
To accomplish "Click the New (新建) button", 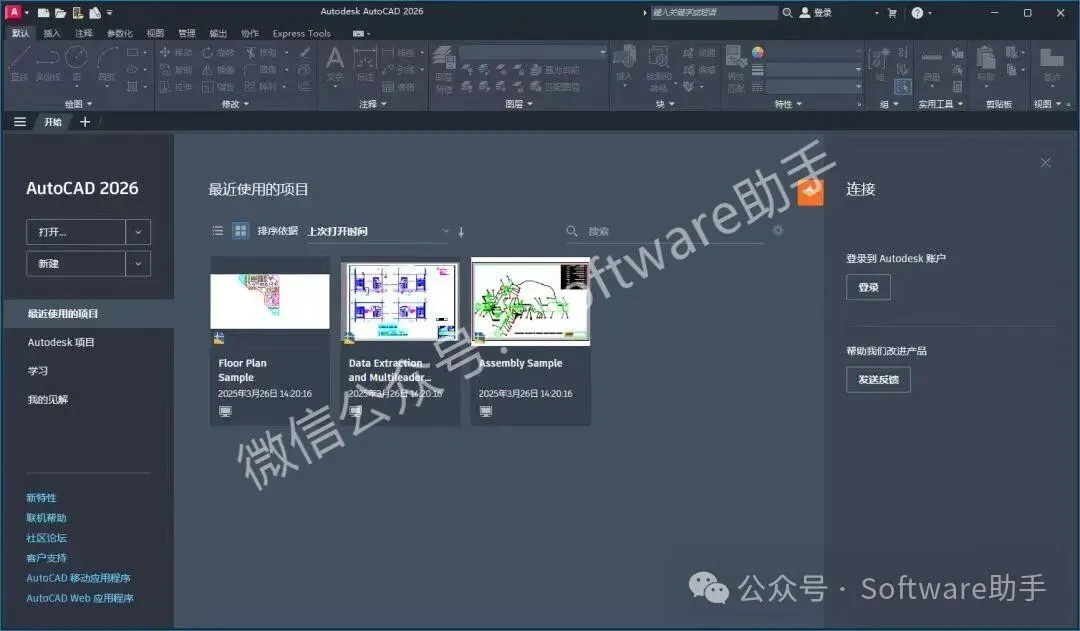I will pyautogui.click(x=76, y=264).
